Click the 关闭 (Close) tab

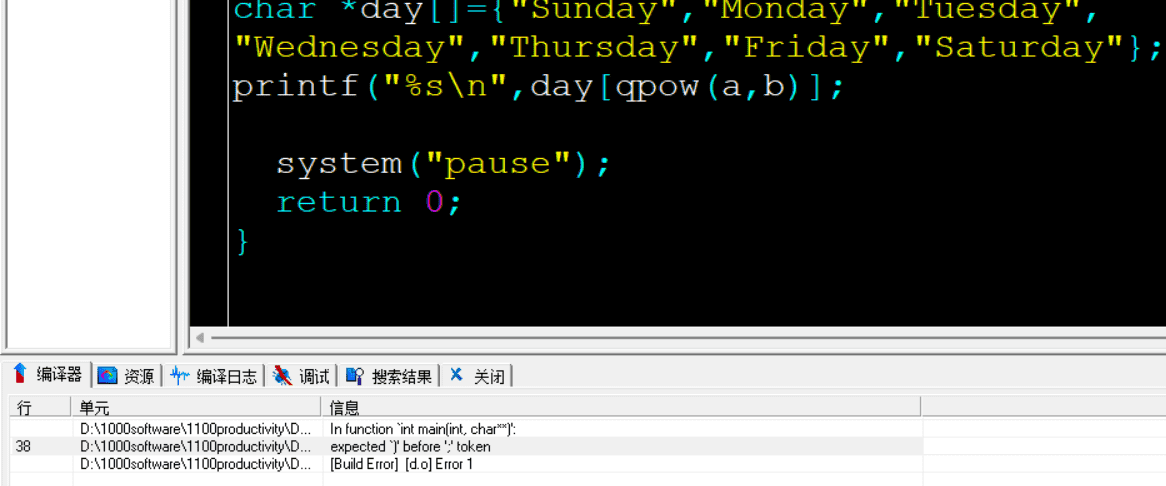coord(488,377)
